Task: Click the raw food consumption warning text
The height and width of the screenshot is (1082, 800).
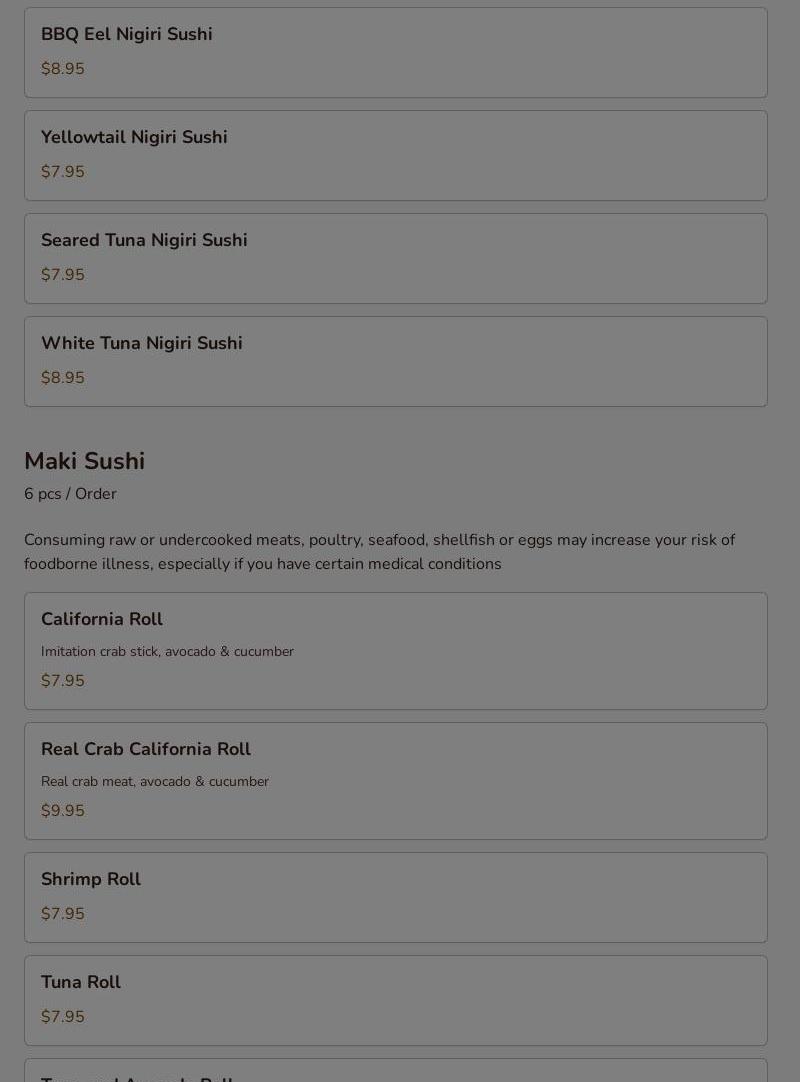Action: (x=379, y=551)
